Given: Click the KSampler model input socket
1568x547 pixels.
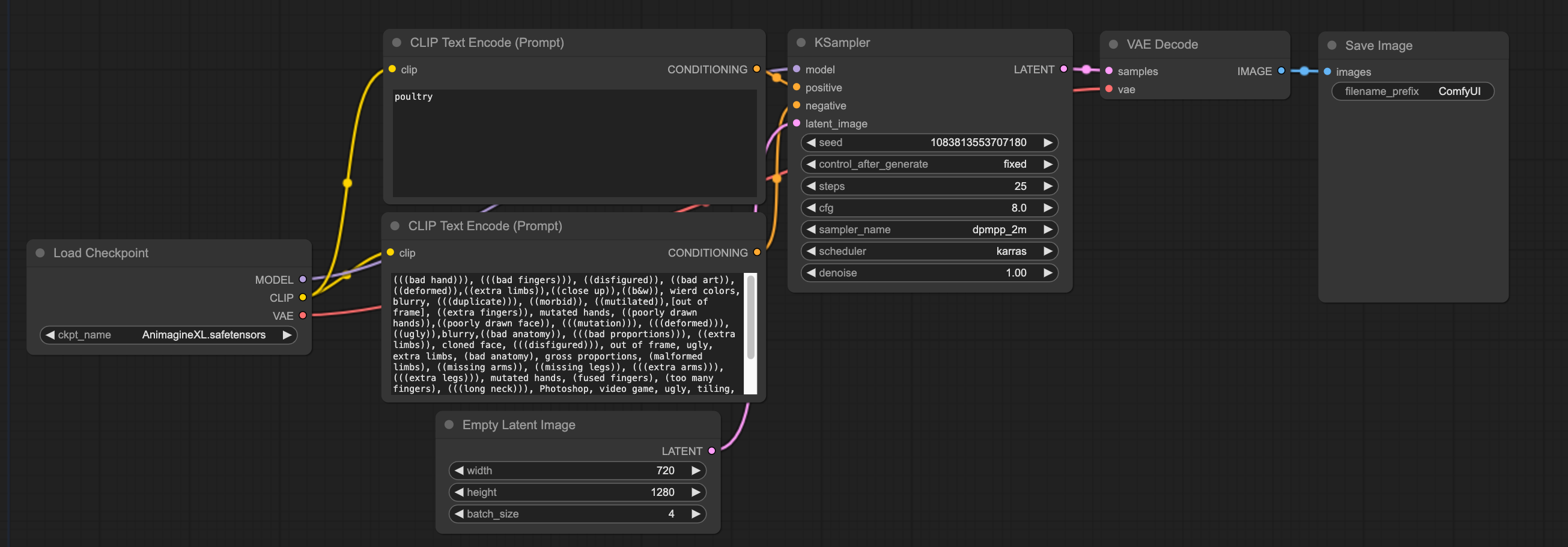Looking at the screenshot, I should pyautogui.click(x=796, y=69).
